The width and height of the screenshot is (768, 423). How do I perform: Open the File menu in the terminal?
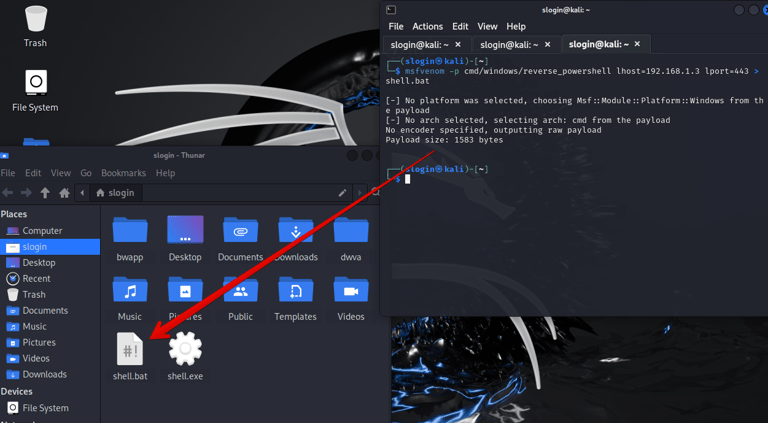tap(396, 26)
